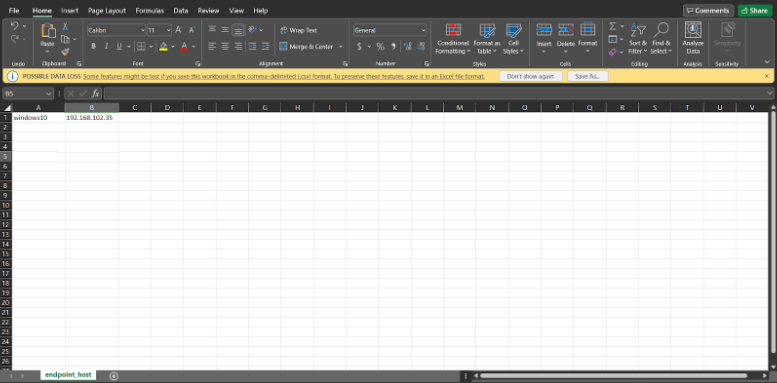Viewport: 777px width, 383px height.
Task: Toggle Wrap Text on
Action: point(299,30)
